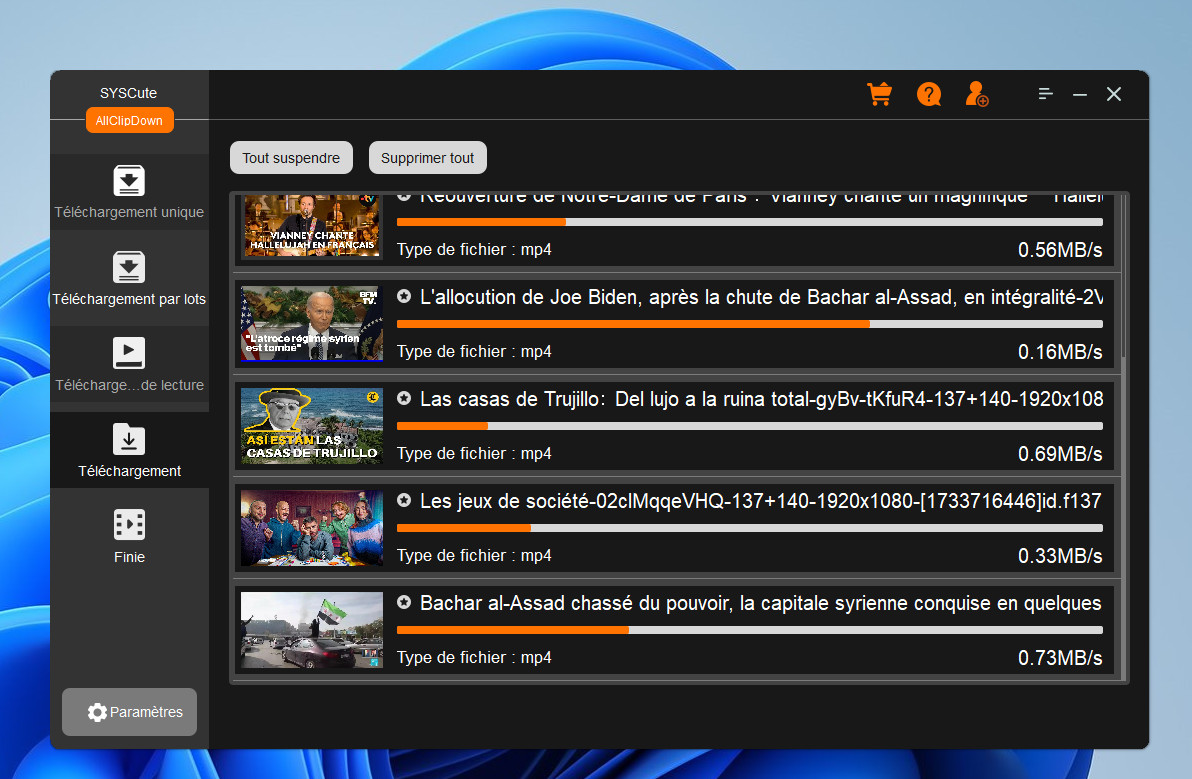Open the Finie completed downloads section
This screenshot has height=779, width=1192.
coord(129,536)
